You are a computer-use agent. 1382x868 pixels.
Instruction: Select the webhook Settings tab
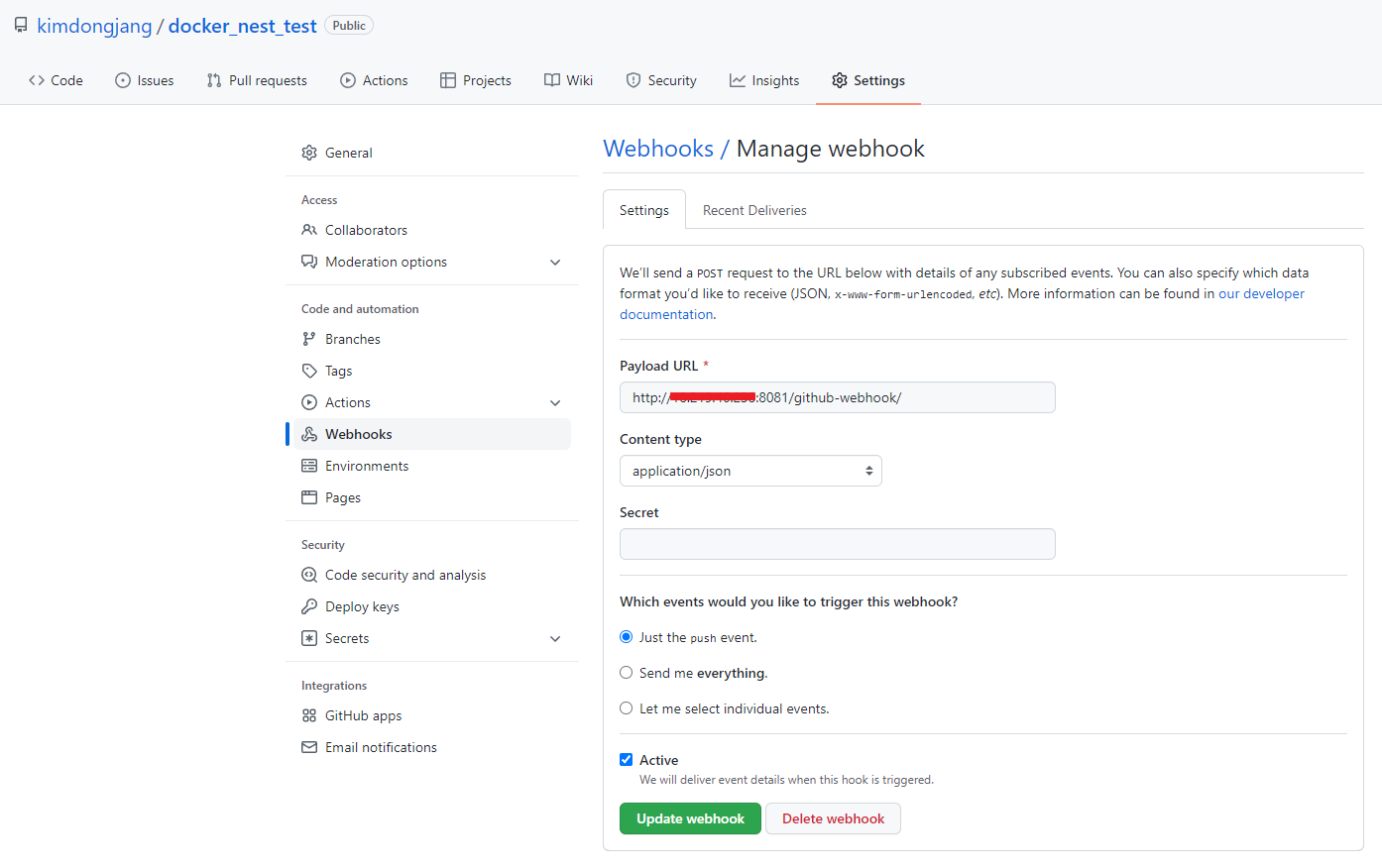click(x=644, y=210)
